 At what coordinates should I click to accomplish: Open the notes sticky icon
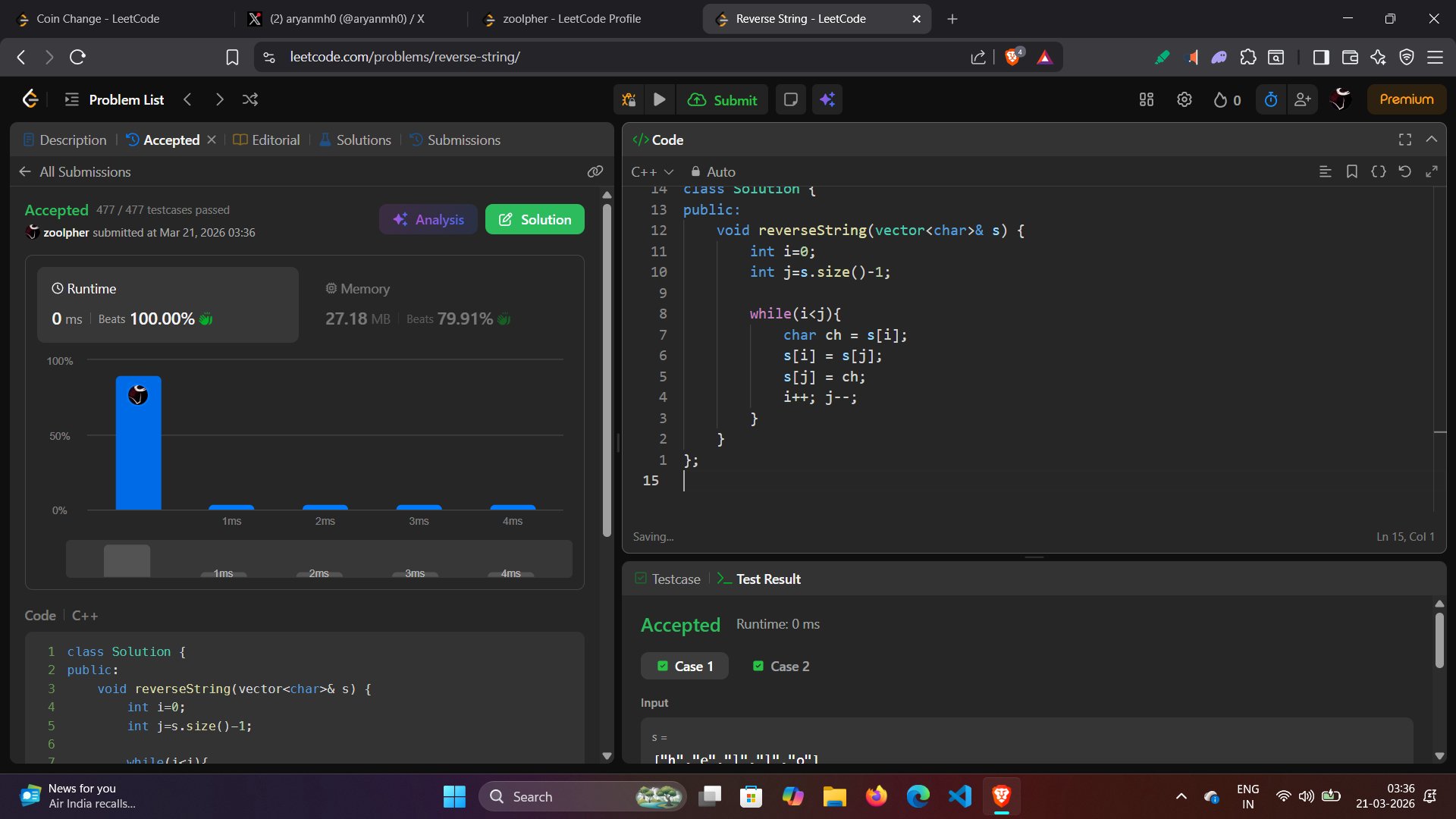[x=790, y=99]
